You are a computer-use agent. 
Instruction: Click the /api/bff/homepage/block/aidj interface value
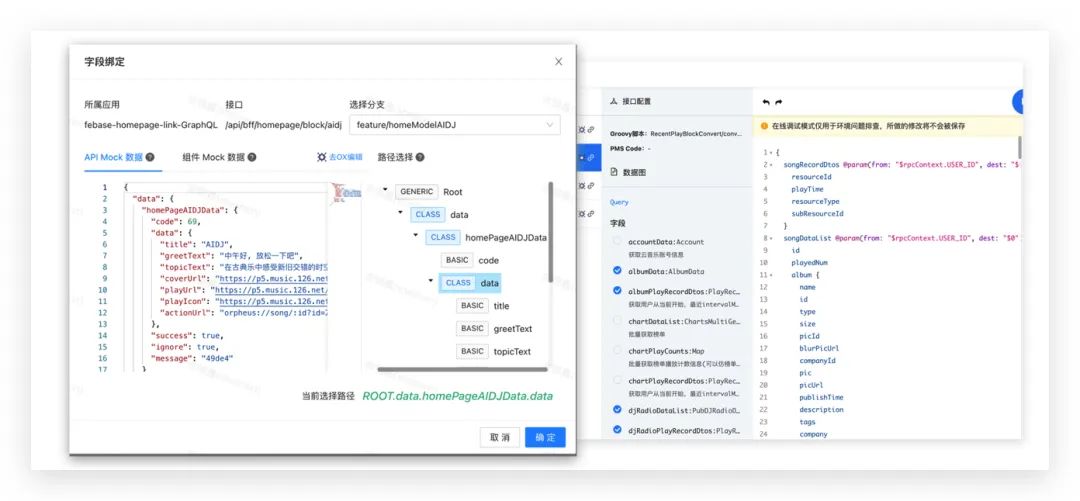click(283, 125)
